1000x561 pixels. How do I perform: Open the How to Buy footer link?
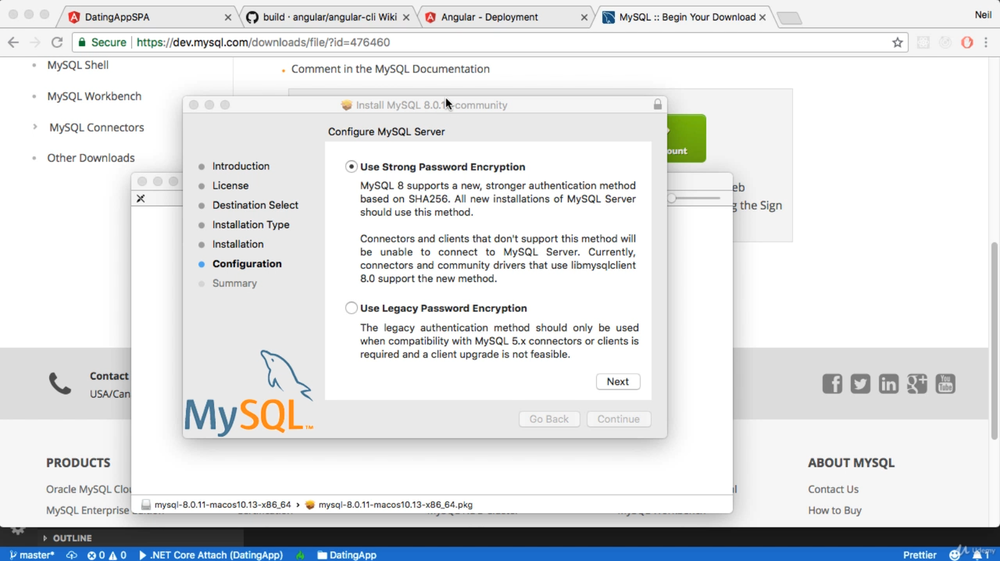(834, 511)
